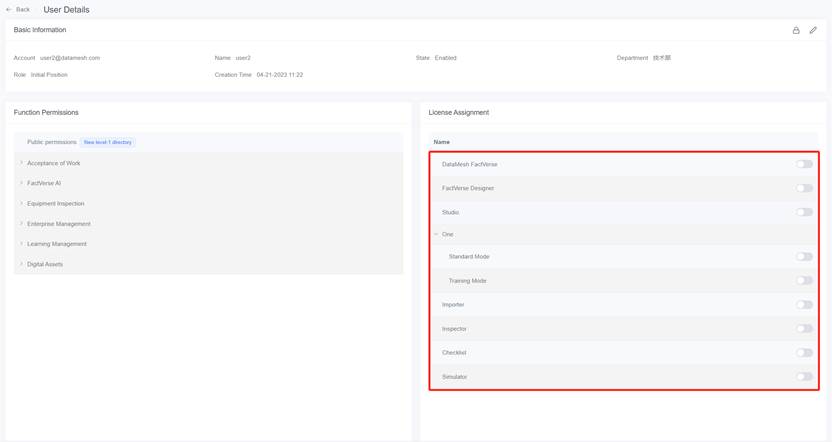
Task: Enable the Standard Mode toggle
Action: [x=804, y=257]
